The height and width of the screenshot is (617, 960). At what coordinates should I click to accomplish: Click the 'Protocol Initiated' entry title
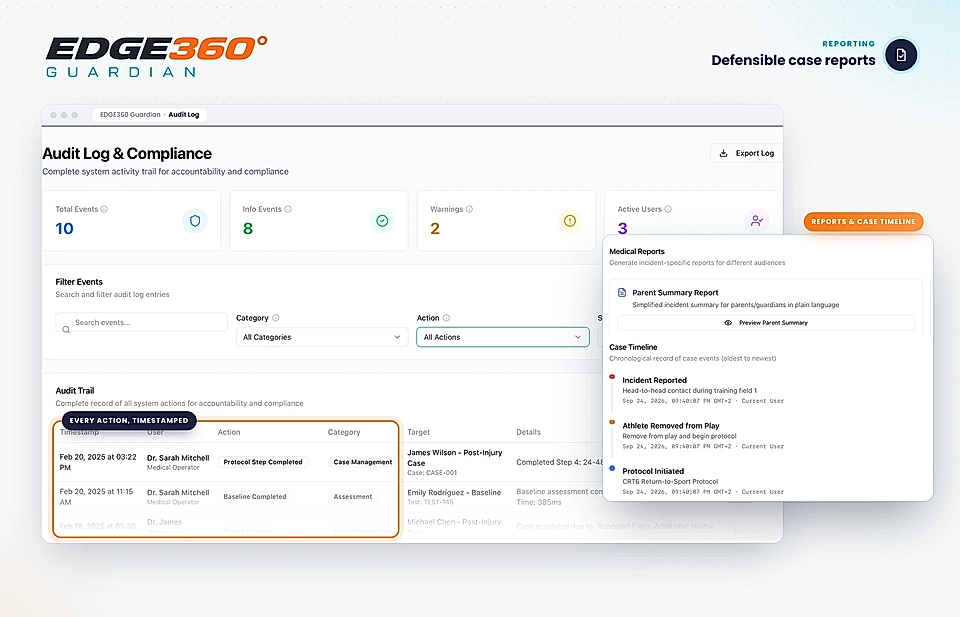tap(653, 471)
